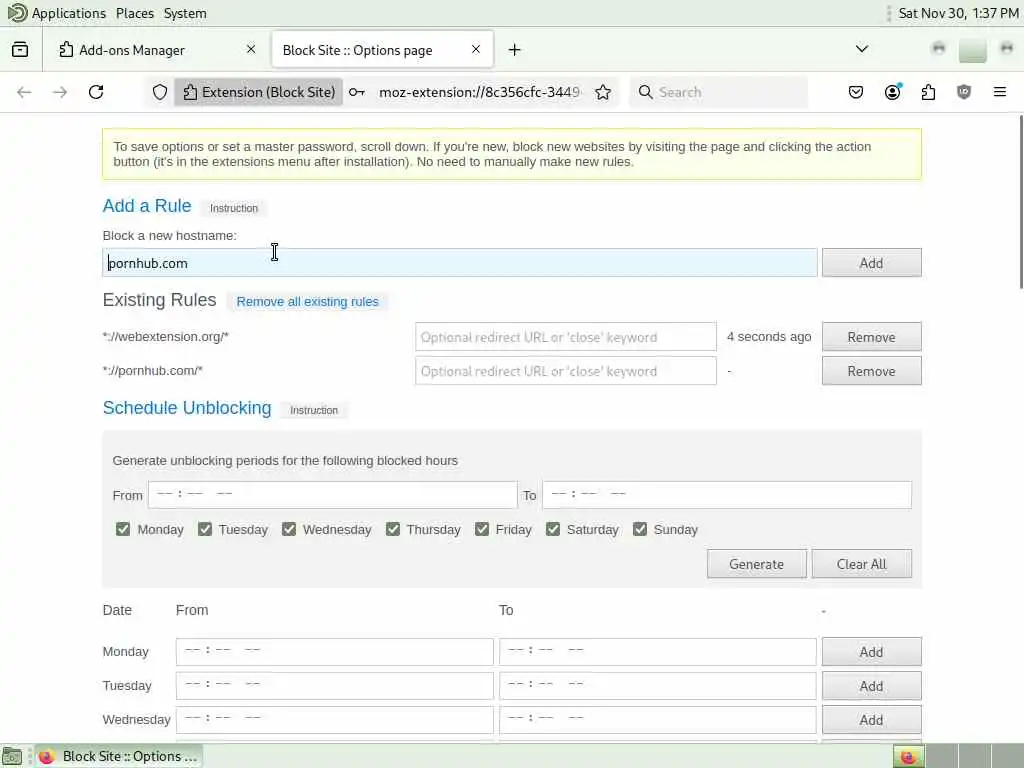
Task: Open the Add a Rule Instruction link
Action: click(x=234, y=208)
